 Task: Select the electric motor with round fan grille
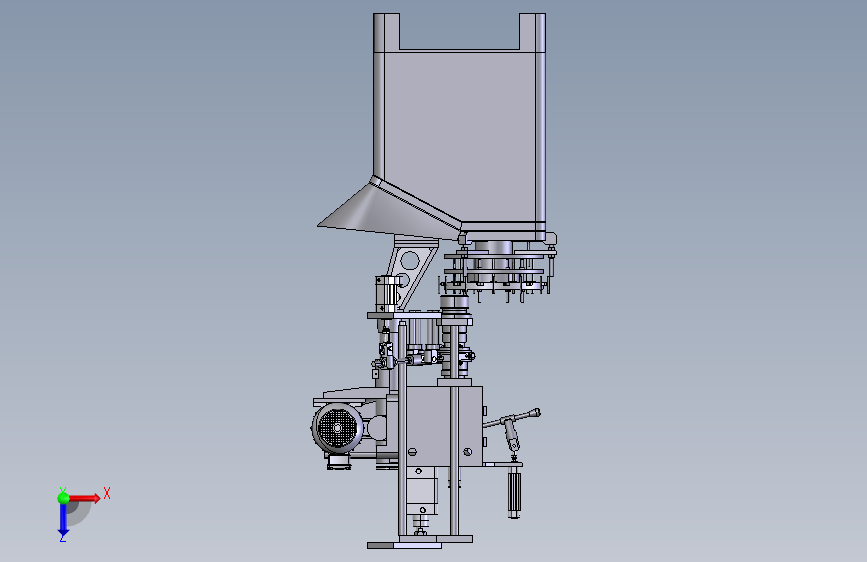click(337, 430)
